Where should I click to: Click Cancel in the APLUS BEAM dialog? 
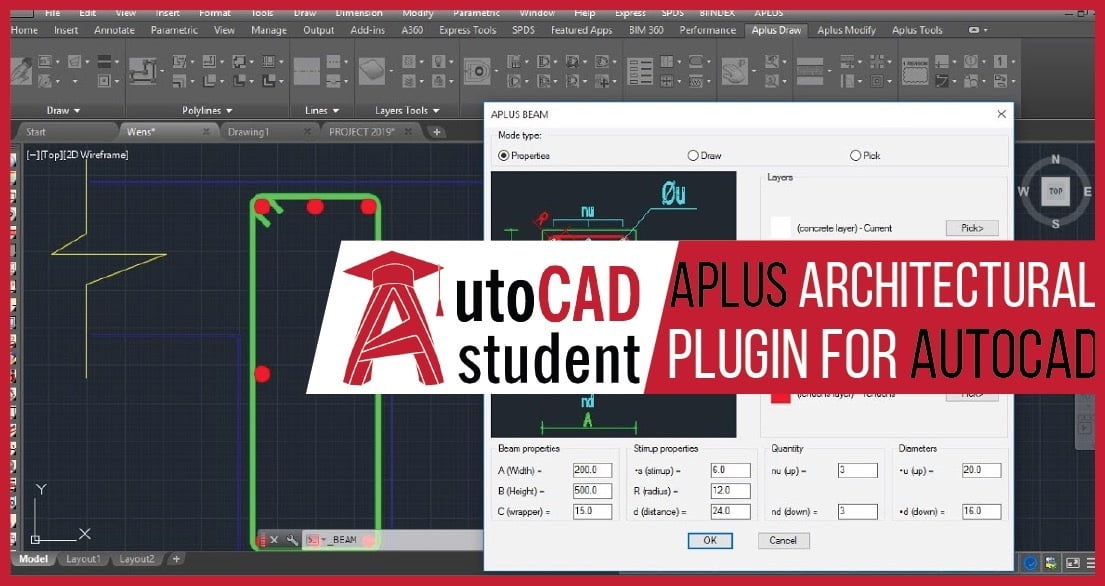coord(784,540)
